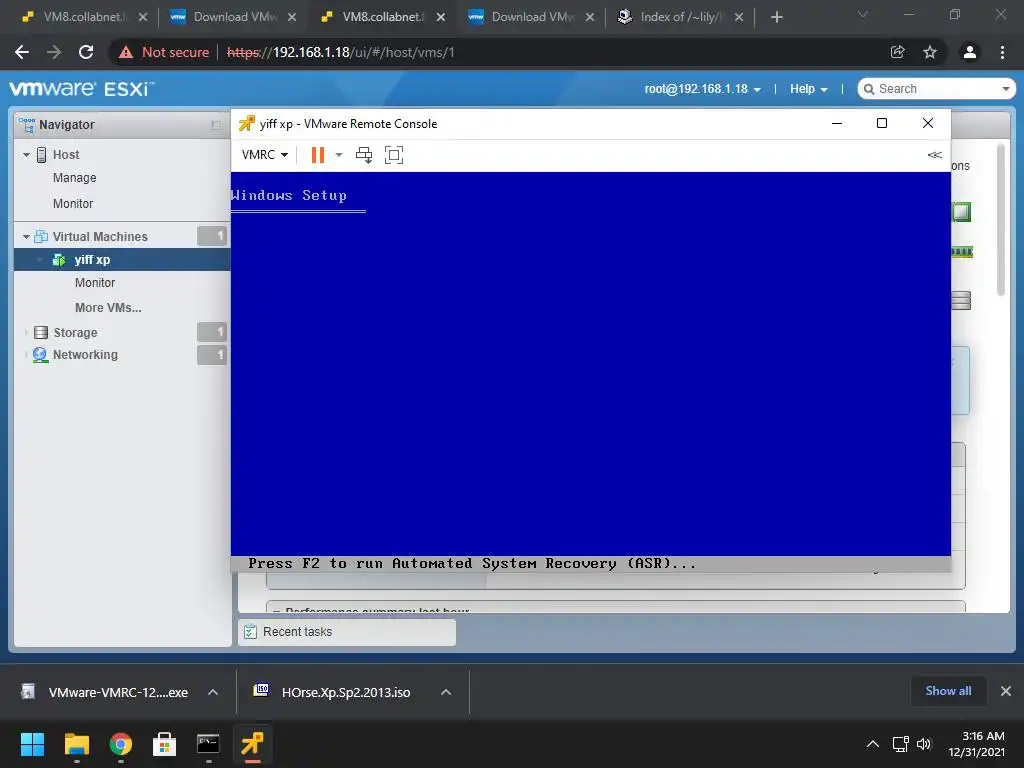This screenshot has height=768, width=1024.
Task: Open the Help menu
Action: coord(808,89)
